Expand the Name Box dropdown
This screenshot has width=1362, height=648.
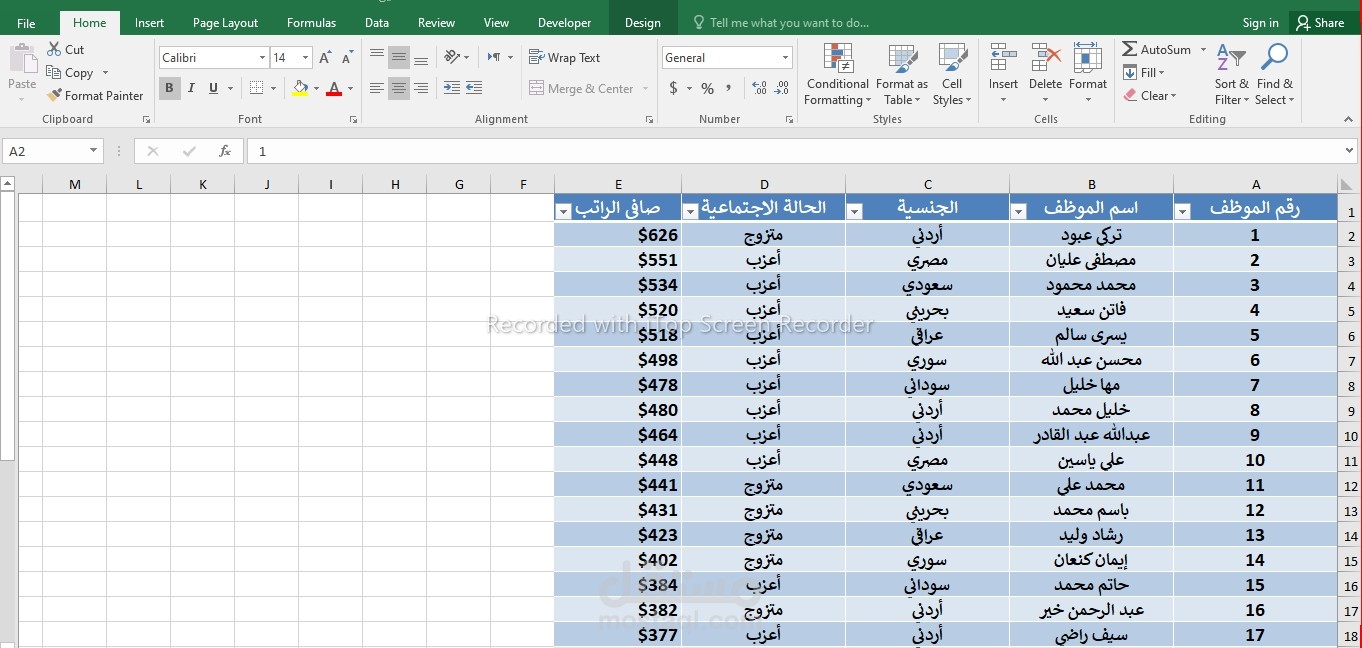point(94,151)
